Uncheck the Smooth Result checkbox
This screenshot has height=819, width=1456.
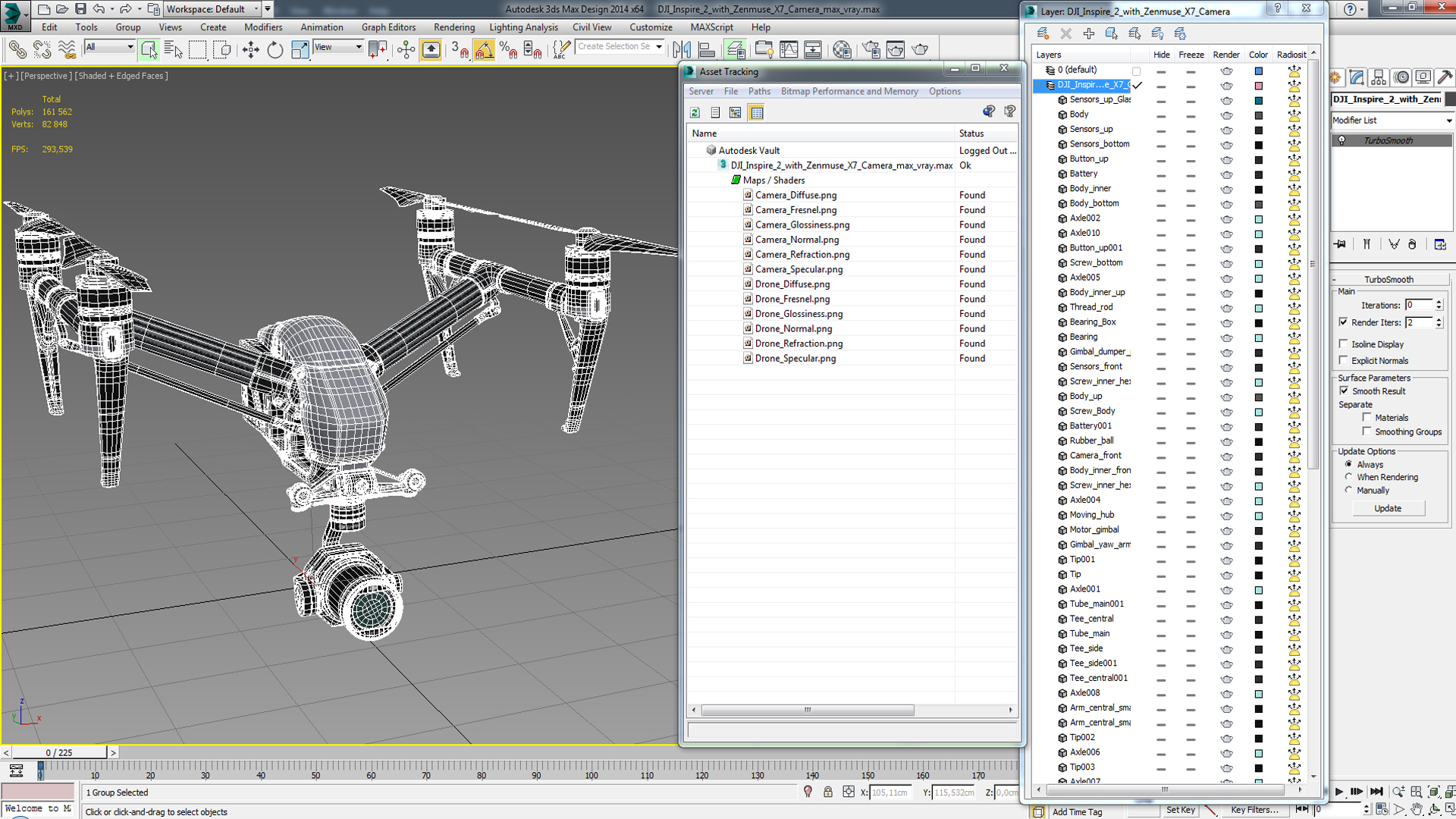point(1344,391)
